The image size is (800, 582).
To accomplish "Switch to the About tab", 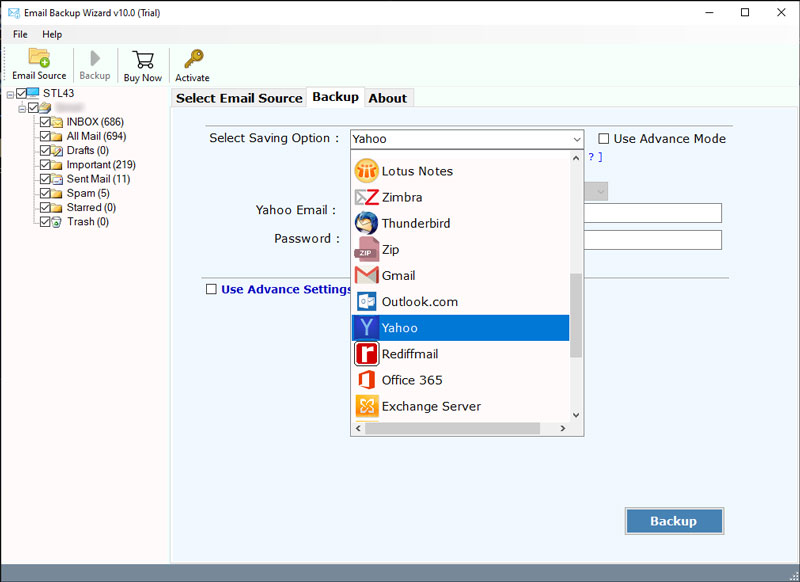I will (388, 98).
